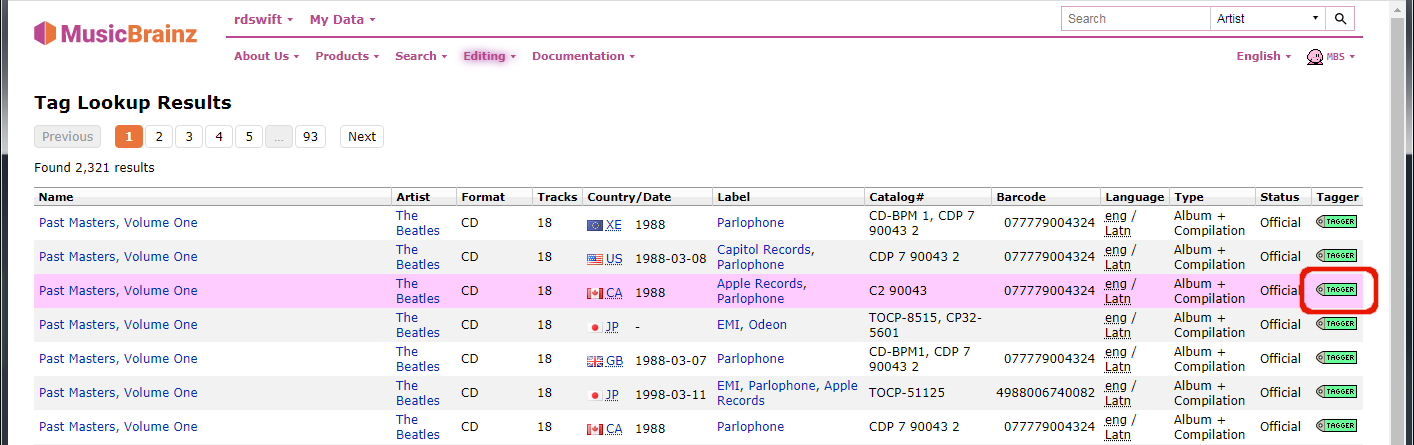Go to the Next results page
Image resolution: width=1414 pixels, height=445 pixels.
[362, 137]
